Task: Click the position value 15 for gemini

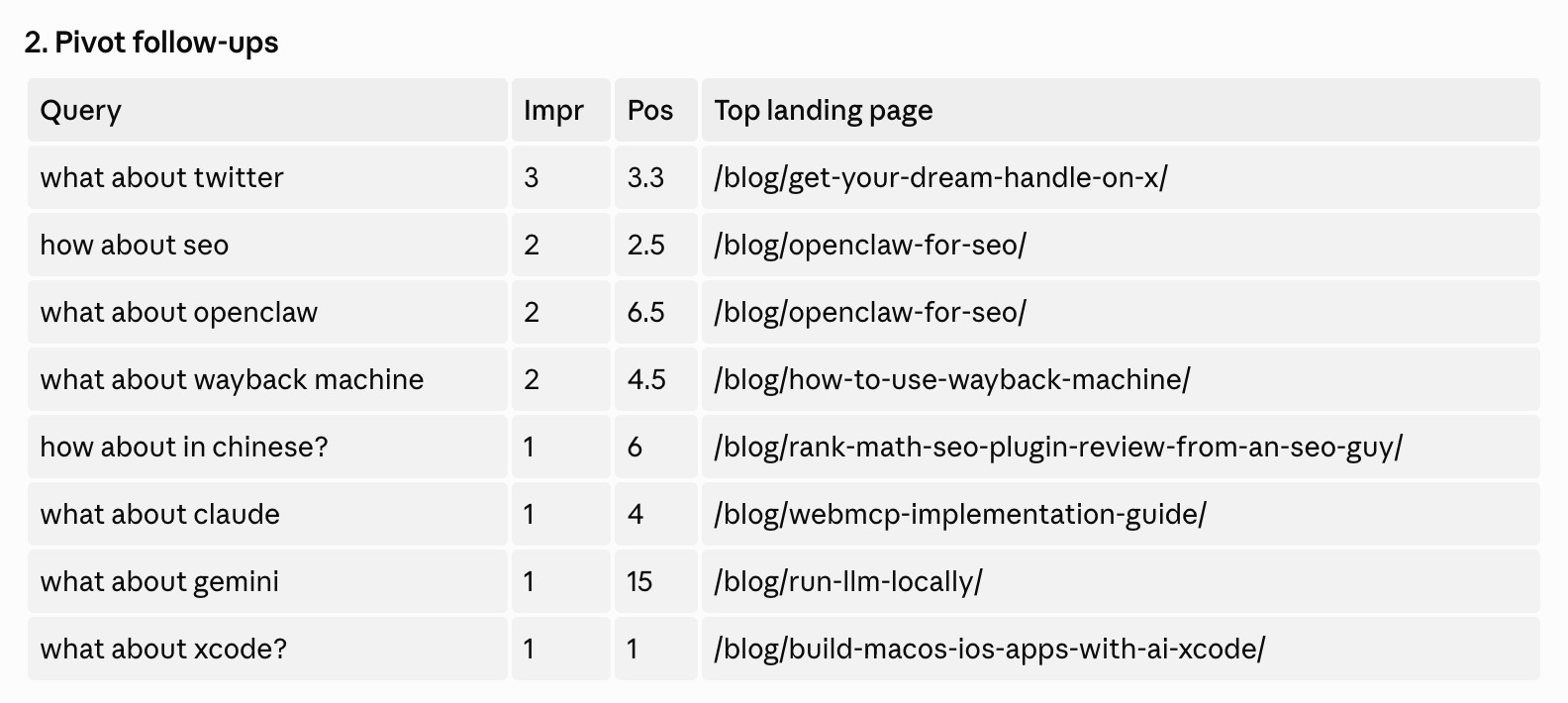Action: (x=639, y=581)
